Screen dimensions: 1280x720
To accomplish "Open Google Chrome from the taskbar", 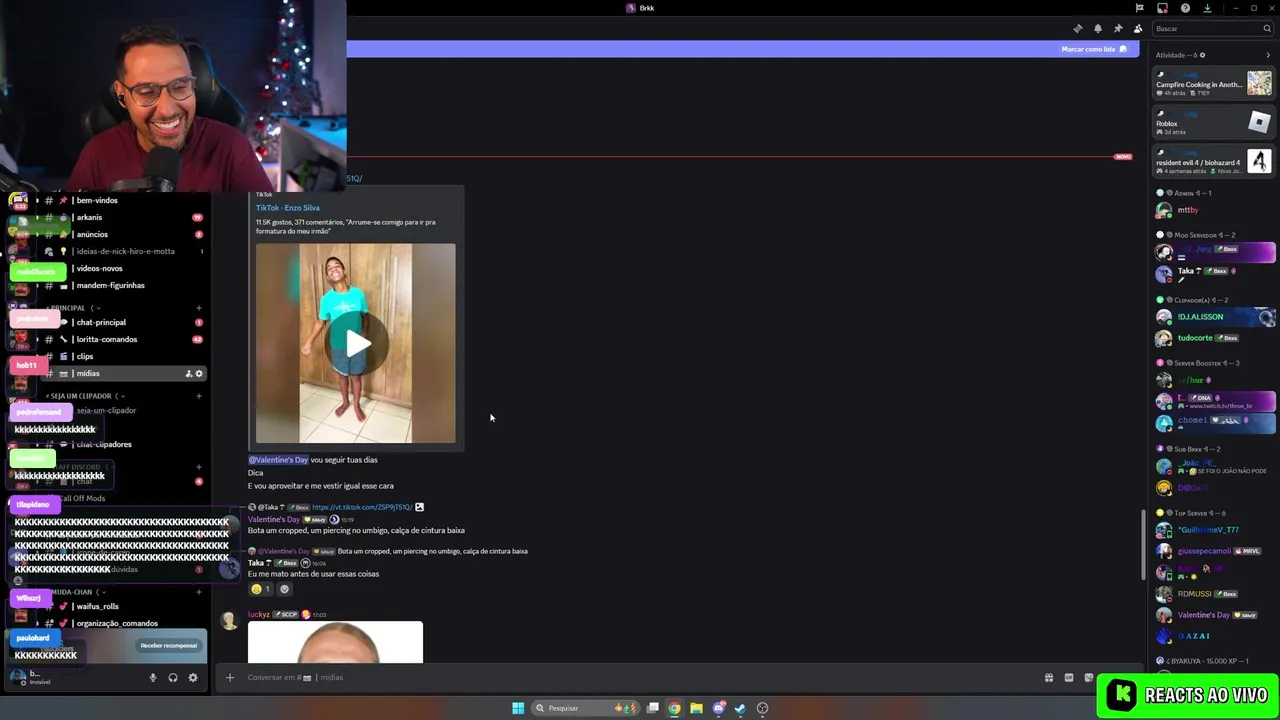I will [675, 708].
